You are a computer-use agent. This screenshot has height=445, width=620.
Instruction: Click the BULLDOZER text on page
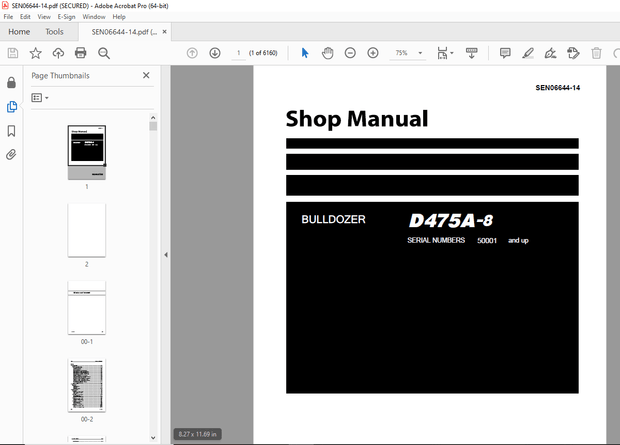[333, 220]
